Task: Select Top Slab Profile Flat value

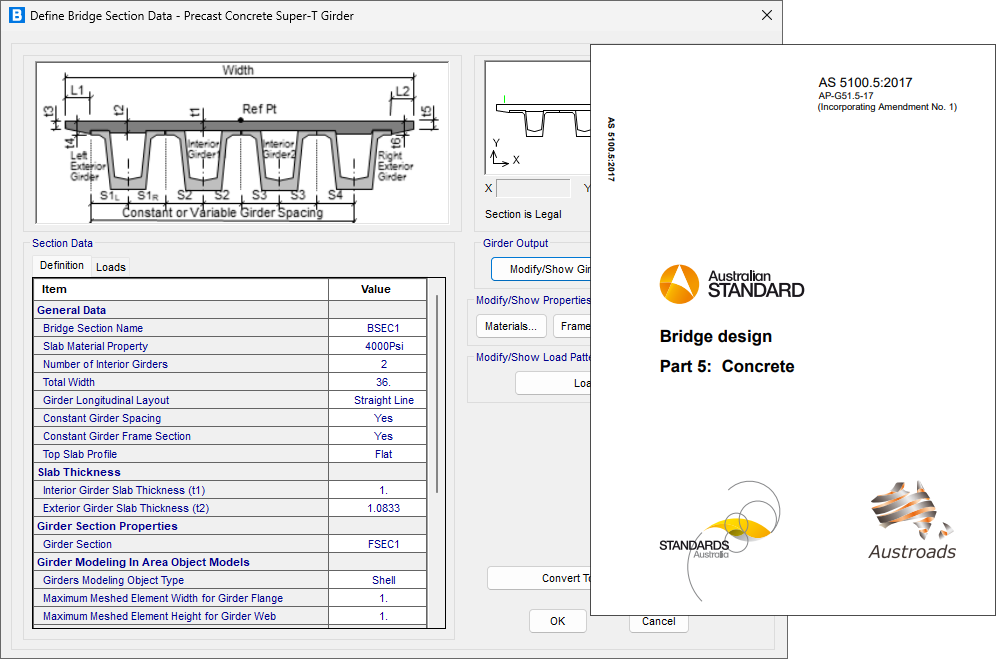Action: [383, 454]
